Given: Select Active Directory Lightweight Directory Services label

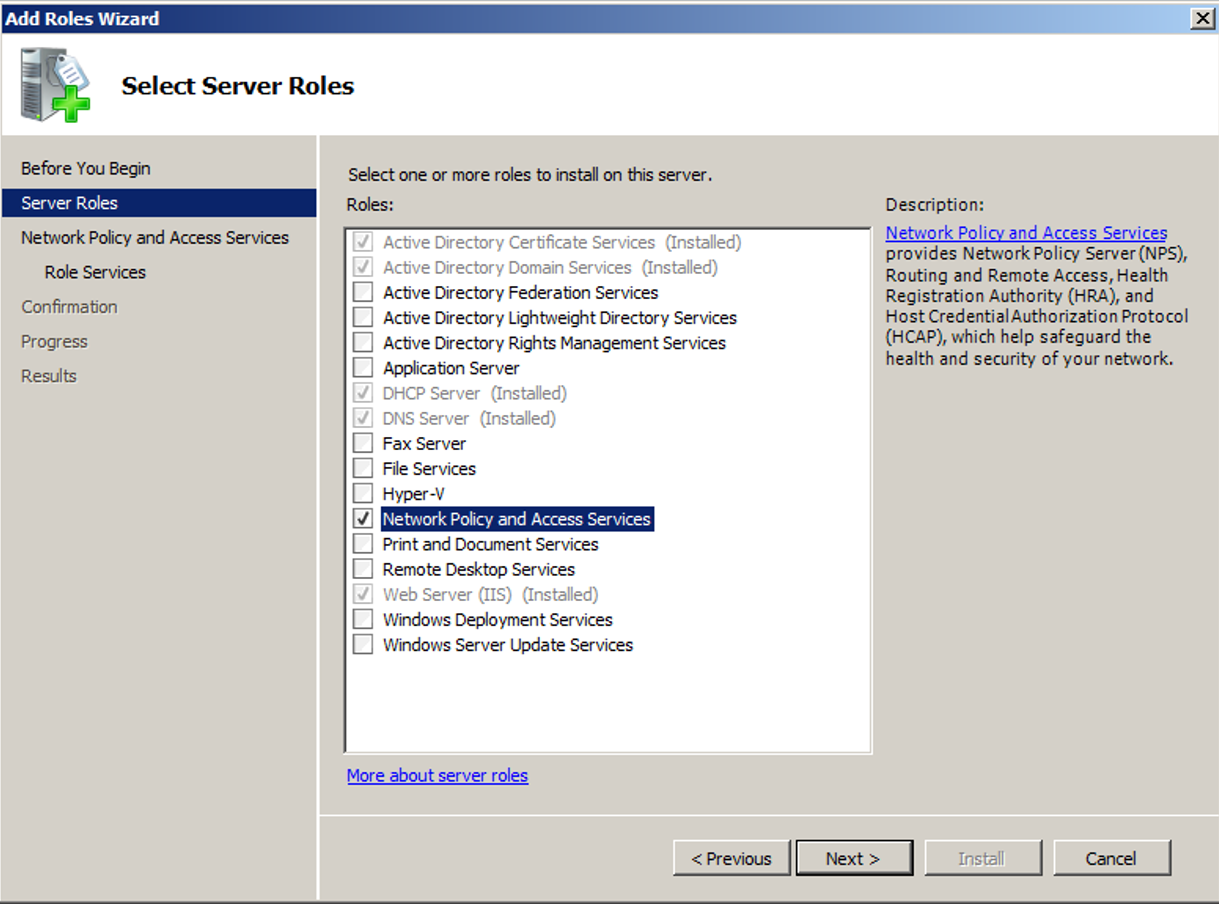Looking at the screenshot, I should 560,318.
